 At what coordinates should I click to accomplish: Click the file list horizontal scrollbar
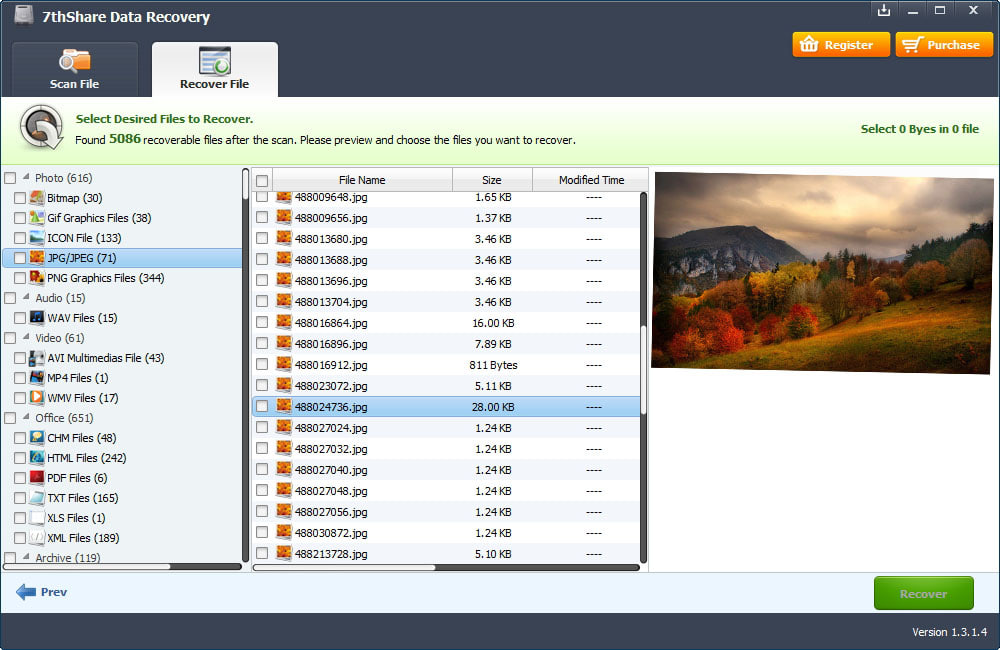[446, 567]
